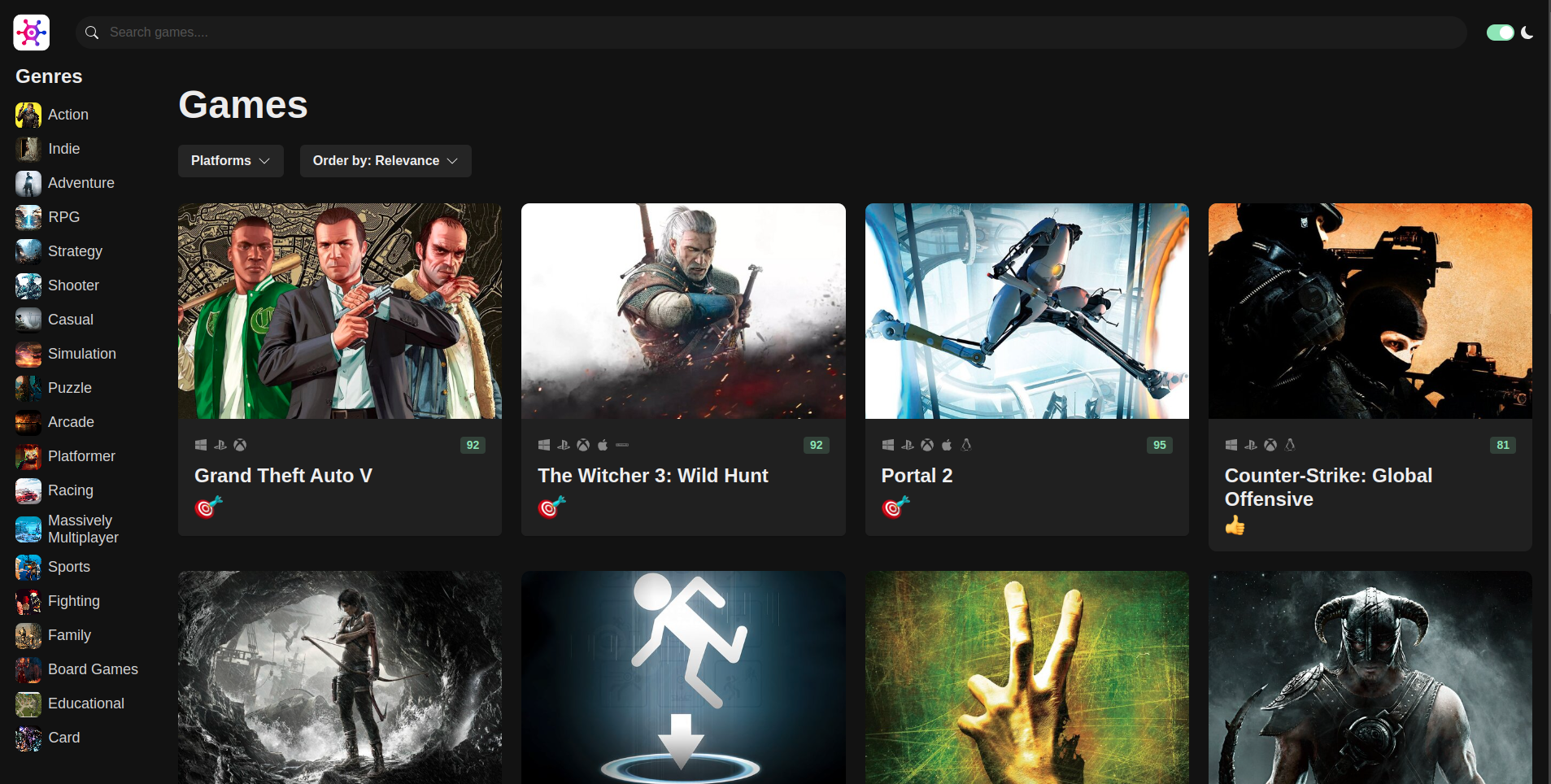
Task: Click the Racing genre icon
Action: click(28, 490)
